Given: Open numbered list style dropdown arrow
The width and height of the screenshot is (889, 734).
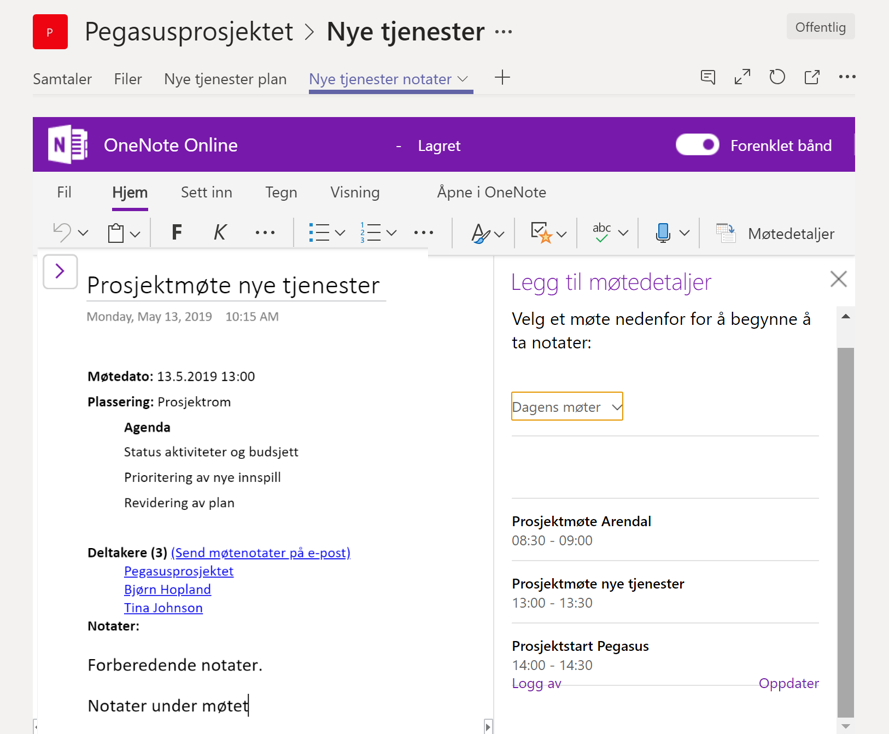Looking at the screenshot, I should pyautogui.click(x=391, y=233).
